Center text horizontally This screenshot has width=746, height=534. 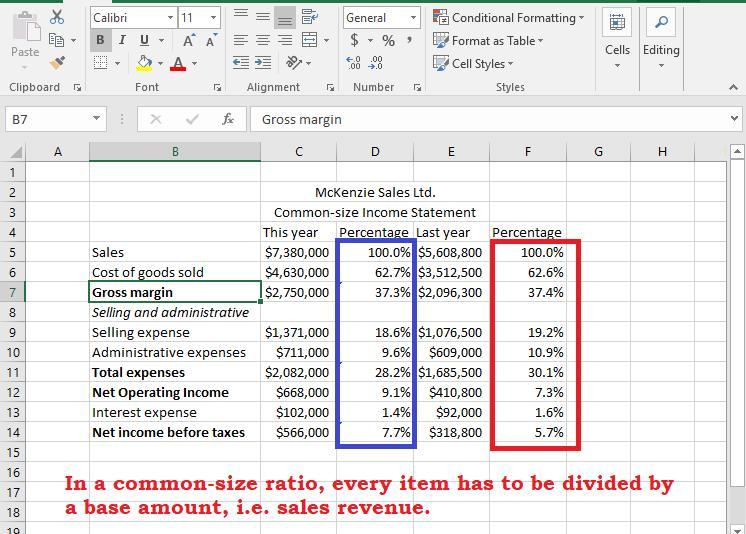tap(263, 40)
